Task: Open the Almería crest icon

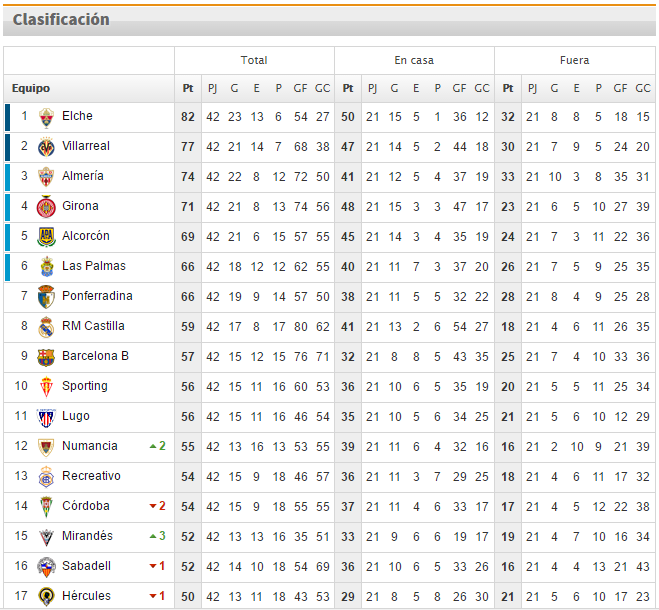Action: click(46, 177)
